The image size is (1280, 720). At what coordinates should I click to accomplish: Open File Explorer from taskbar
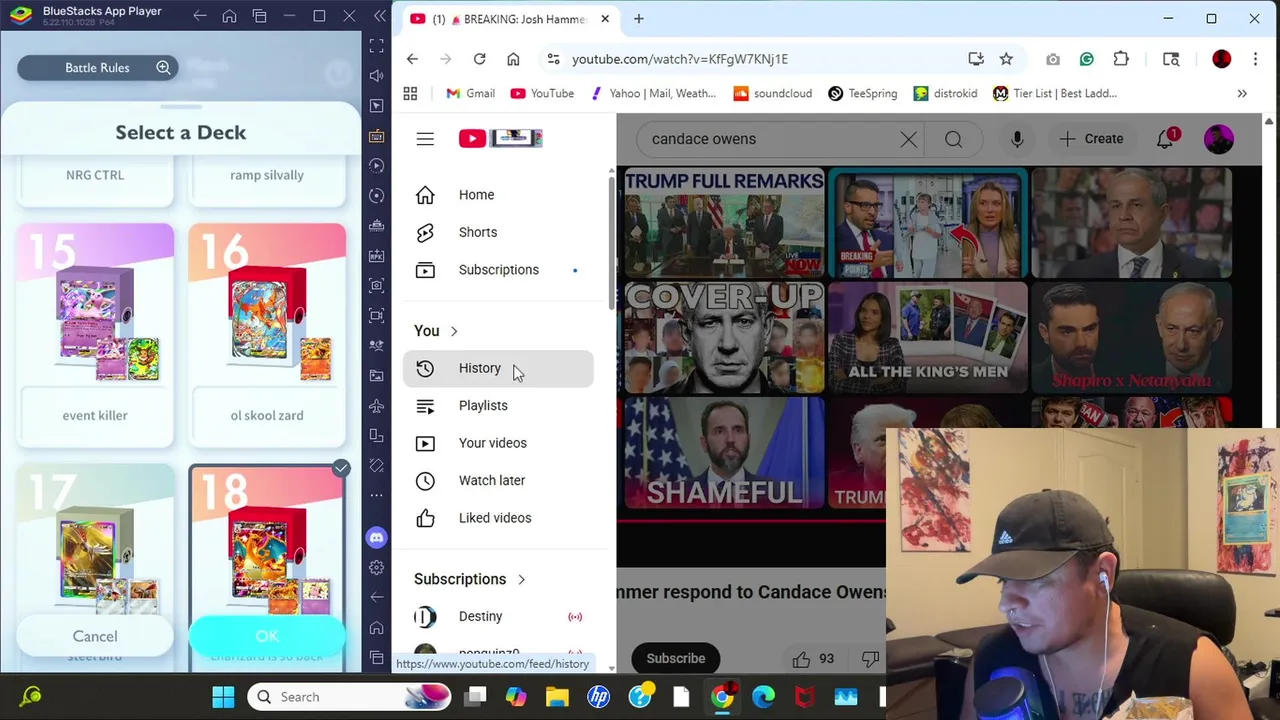557,697
